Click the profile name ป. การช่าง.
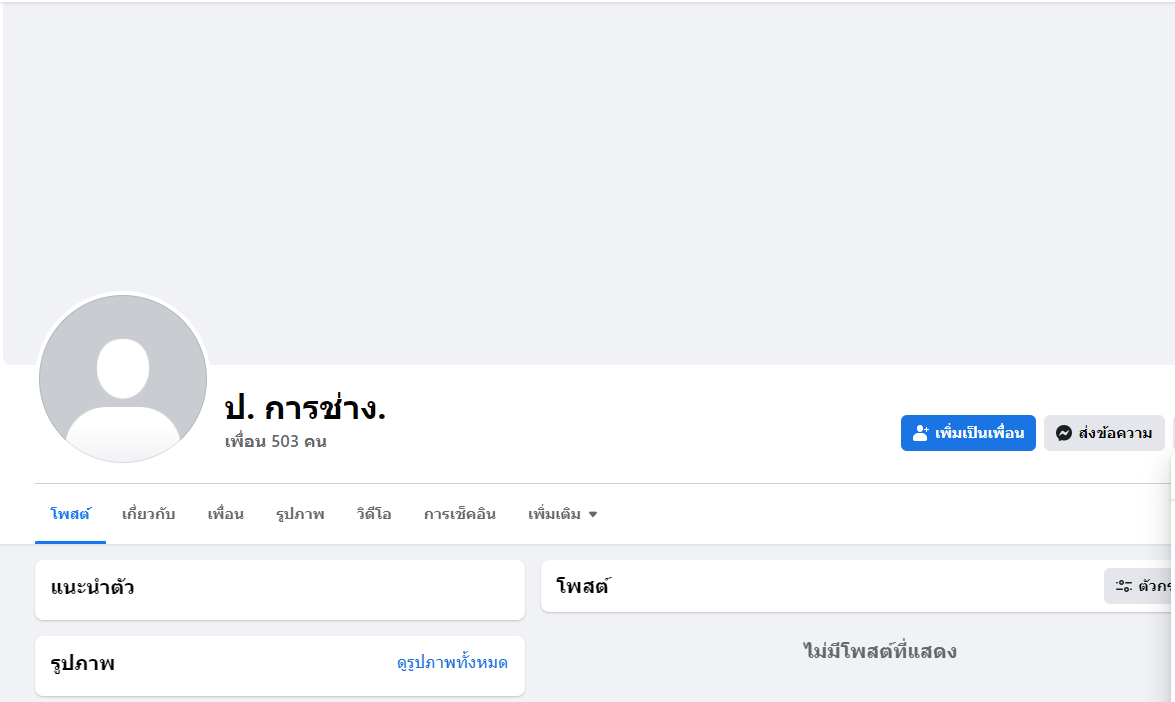Viewport: 1175px width, 702px height. [305, 407]
